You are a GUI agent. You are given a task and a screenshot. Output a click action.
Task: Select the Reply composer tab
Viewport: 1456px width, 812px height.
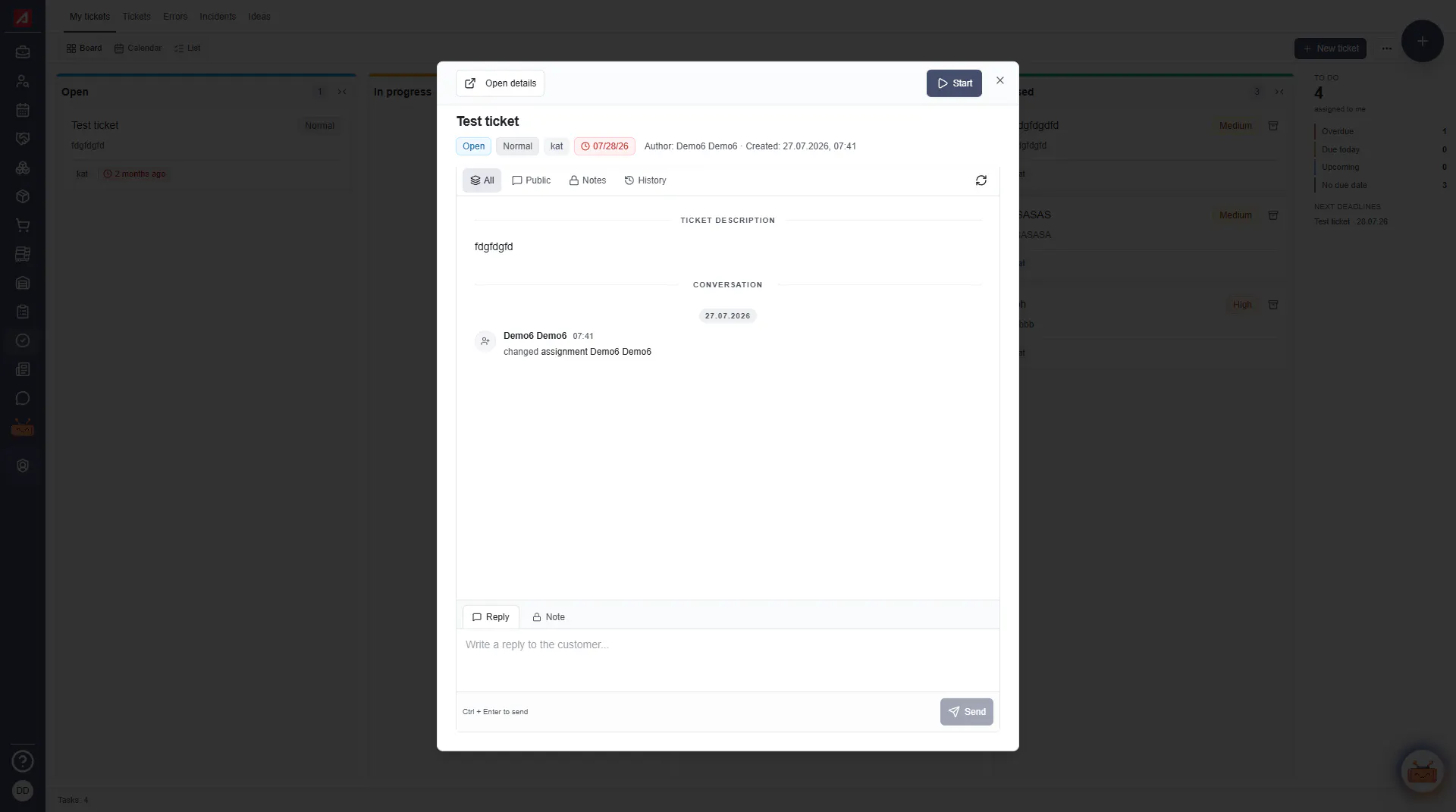(x=491, y=617)
